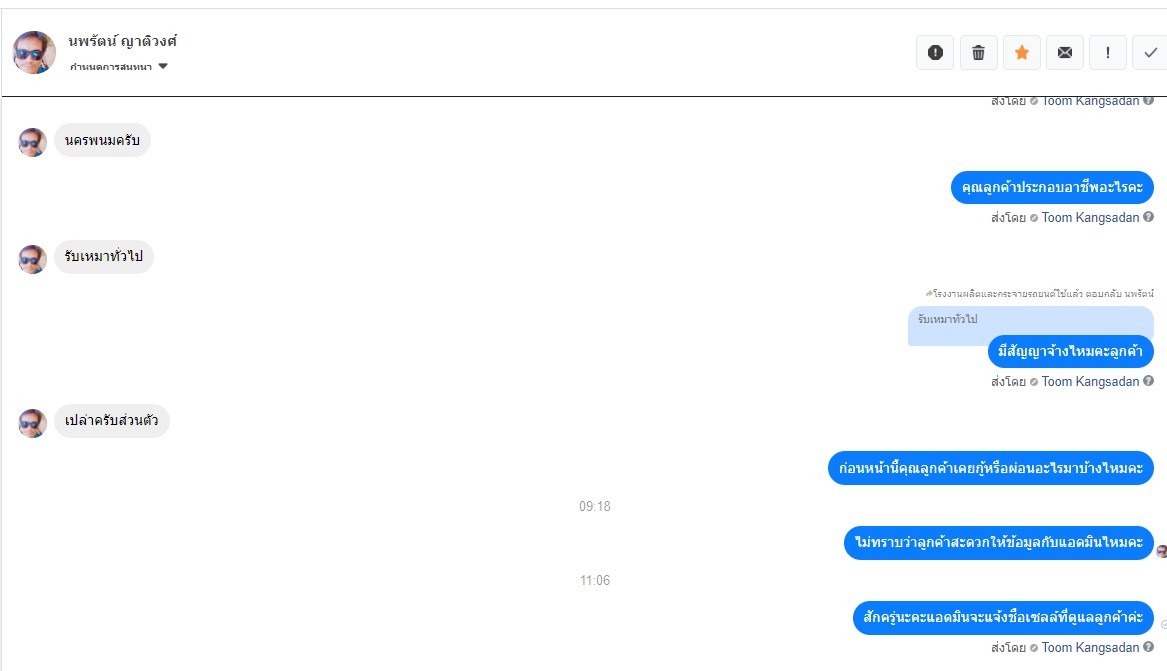
Task: Select the message bubble นครพนมครับ
Action: 102,140
